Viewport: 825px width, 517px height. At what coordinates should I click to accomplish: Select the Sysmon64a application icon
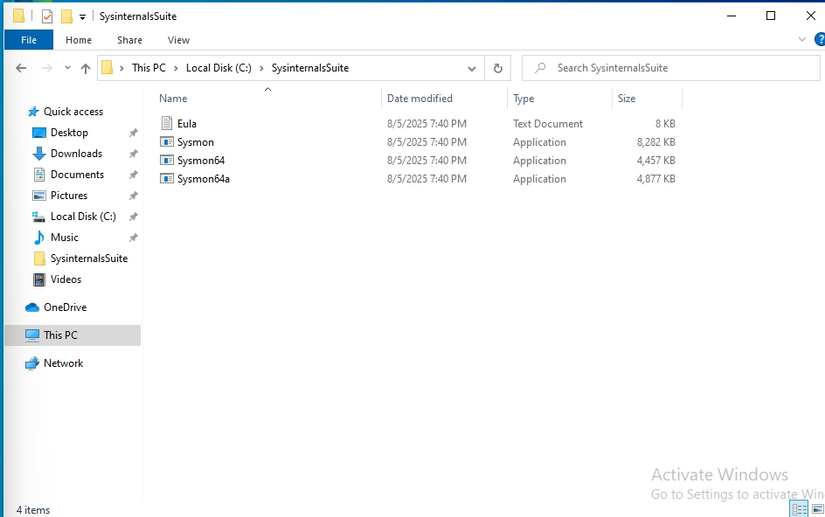167,178
